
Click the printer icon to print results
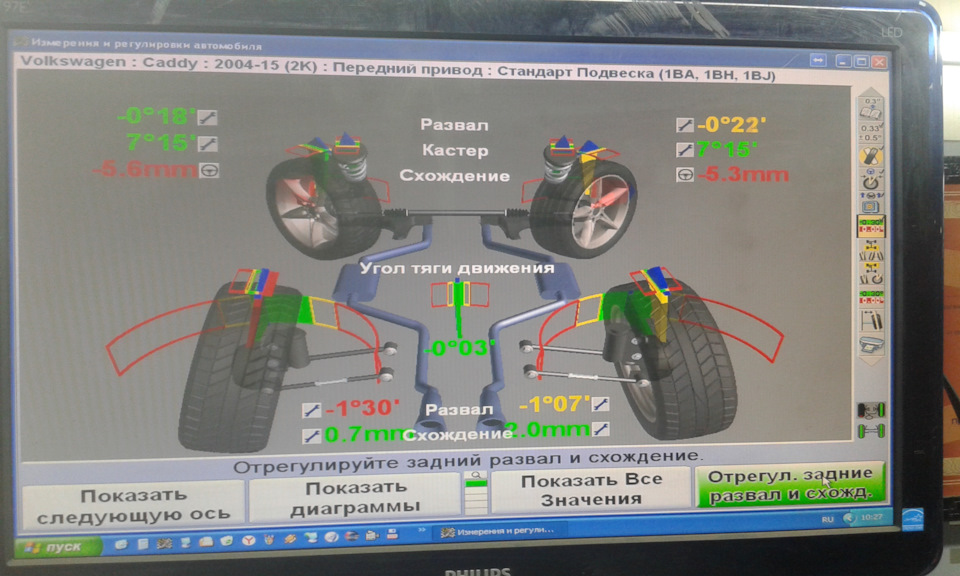coord(872,346)
